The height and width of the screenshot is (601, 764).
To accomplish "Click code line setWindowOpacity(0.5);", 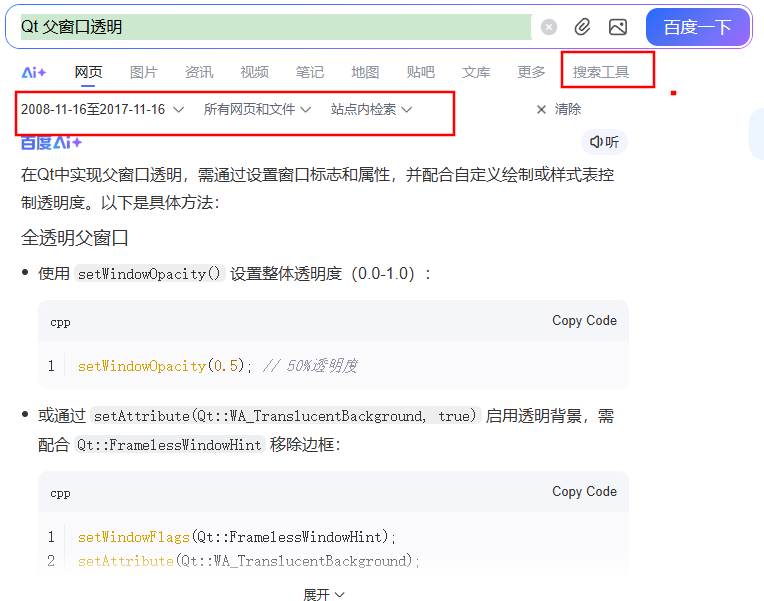I will pos(165,366).
